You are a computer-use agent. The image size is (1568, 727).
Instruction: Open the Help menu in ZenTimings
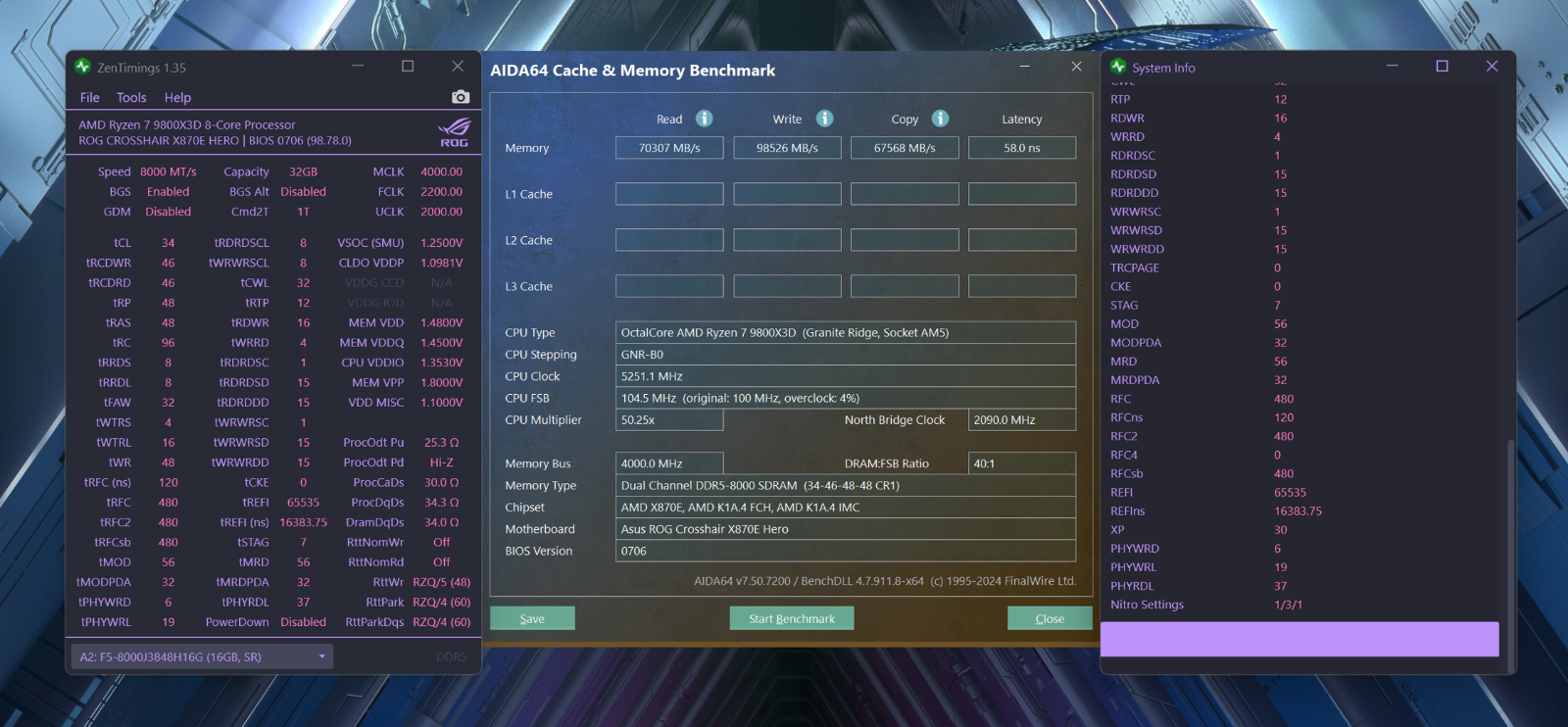pos(177,97)
